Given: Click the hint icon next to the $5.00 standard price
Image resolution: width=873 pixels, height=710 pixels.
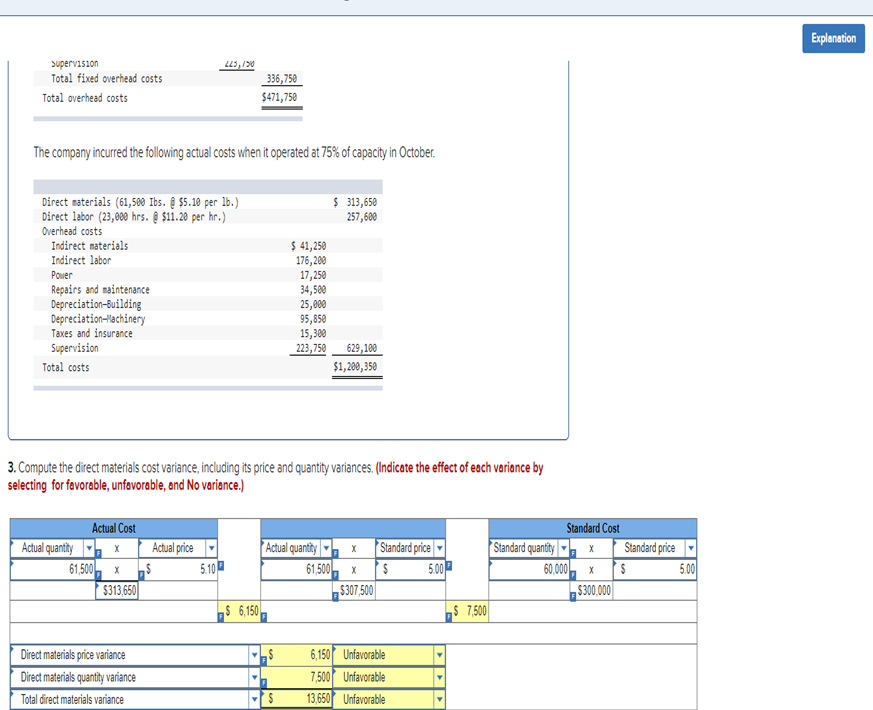Looking at the screenshot, I should point(449,566).
